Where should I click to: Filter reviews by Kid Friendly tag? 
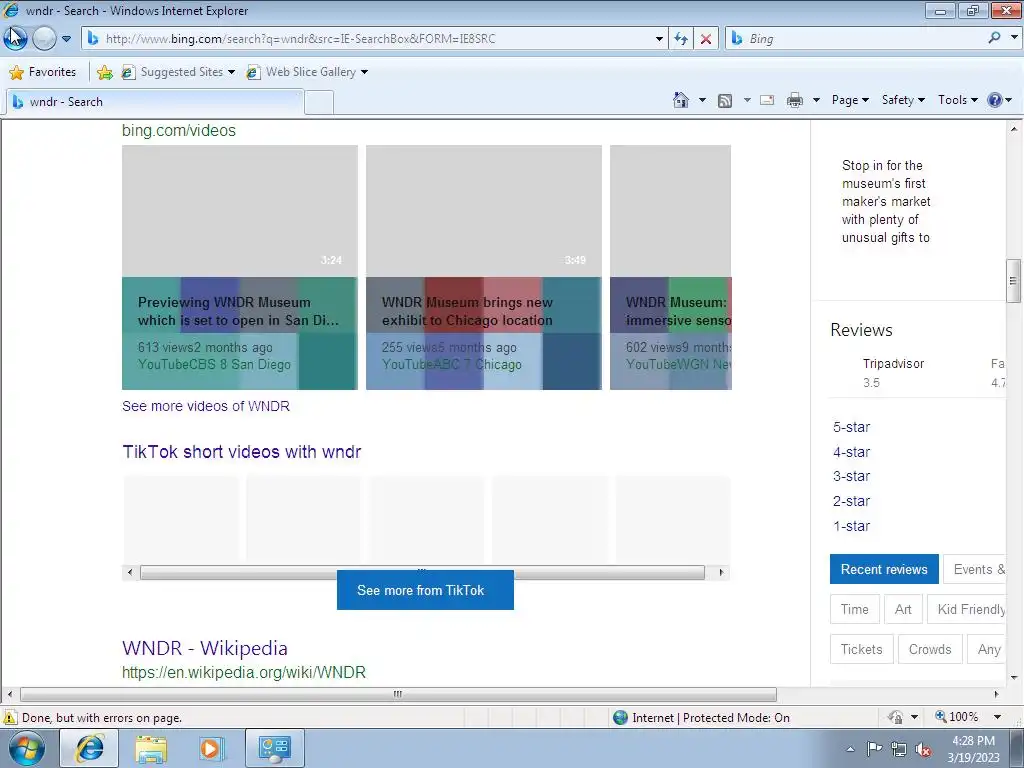point(967,609)
